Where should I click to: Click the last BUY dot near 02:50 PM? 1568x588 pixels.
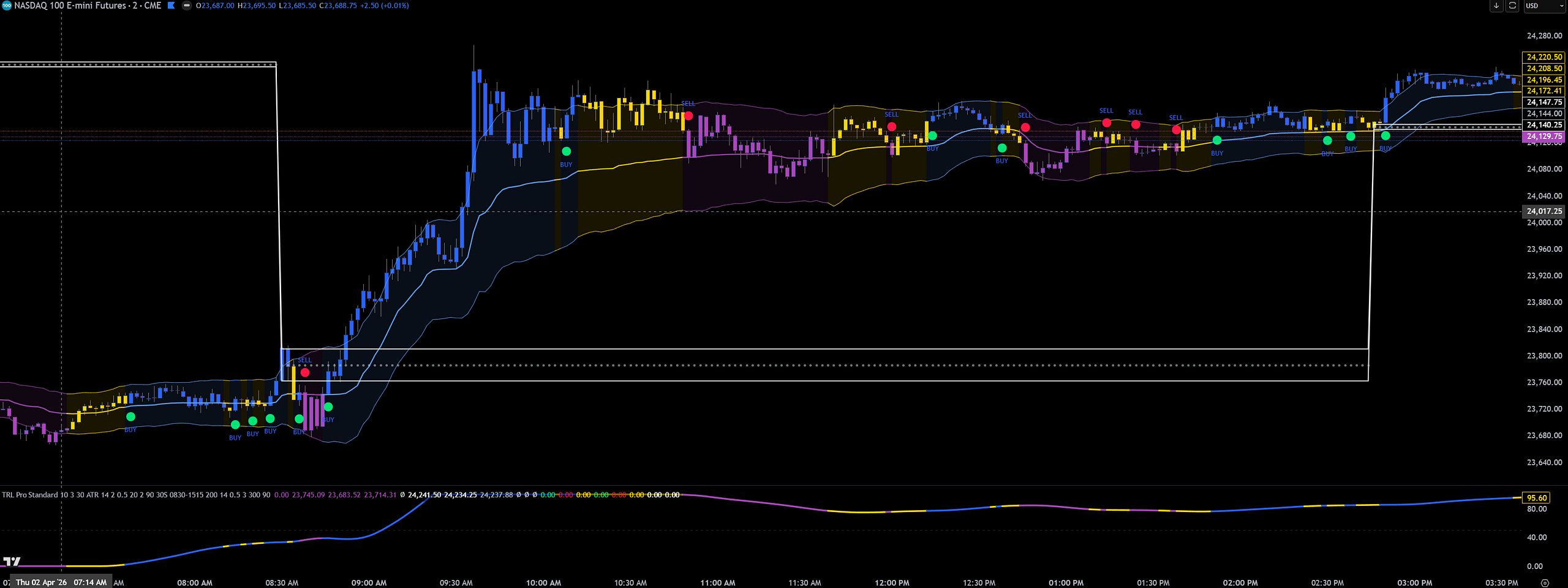[1385, 136]
